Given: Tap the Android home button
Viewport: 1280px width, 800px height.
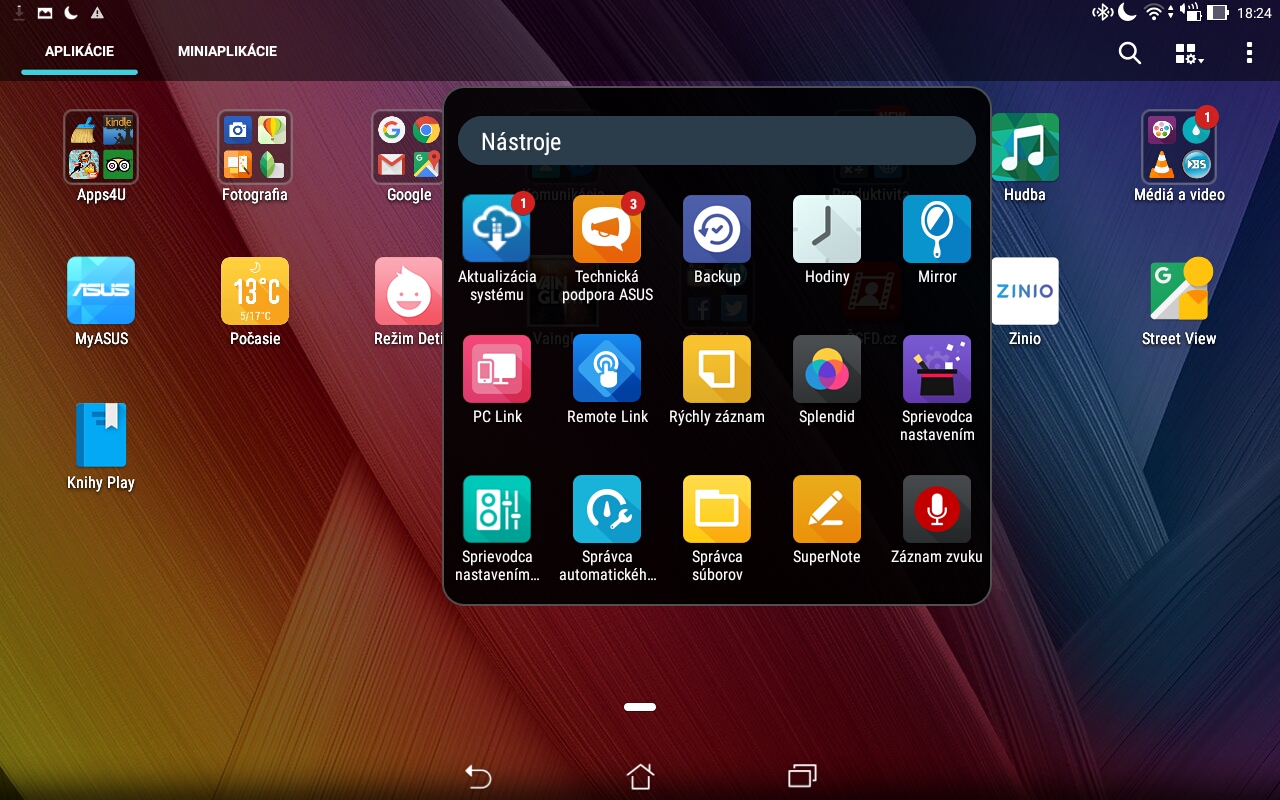Looking at the screenshot, I should pos(640,776).
